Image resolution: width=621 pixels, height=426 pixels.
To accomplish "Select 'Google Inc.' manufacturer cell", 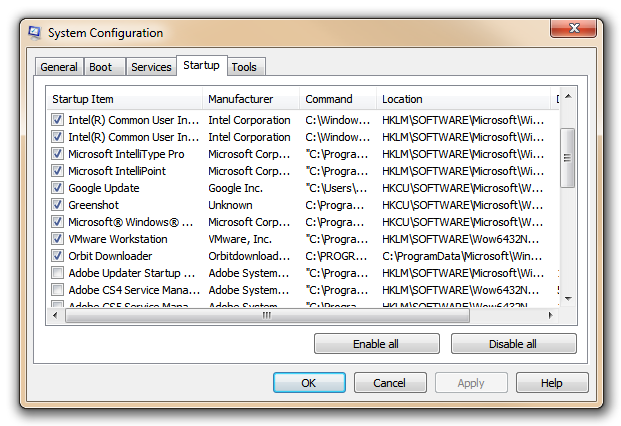I will coord(235,188).
